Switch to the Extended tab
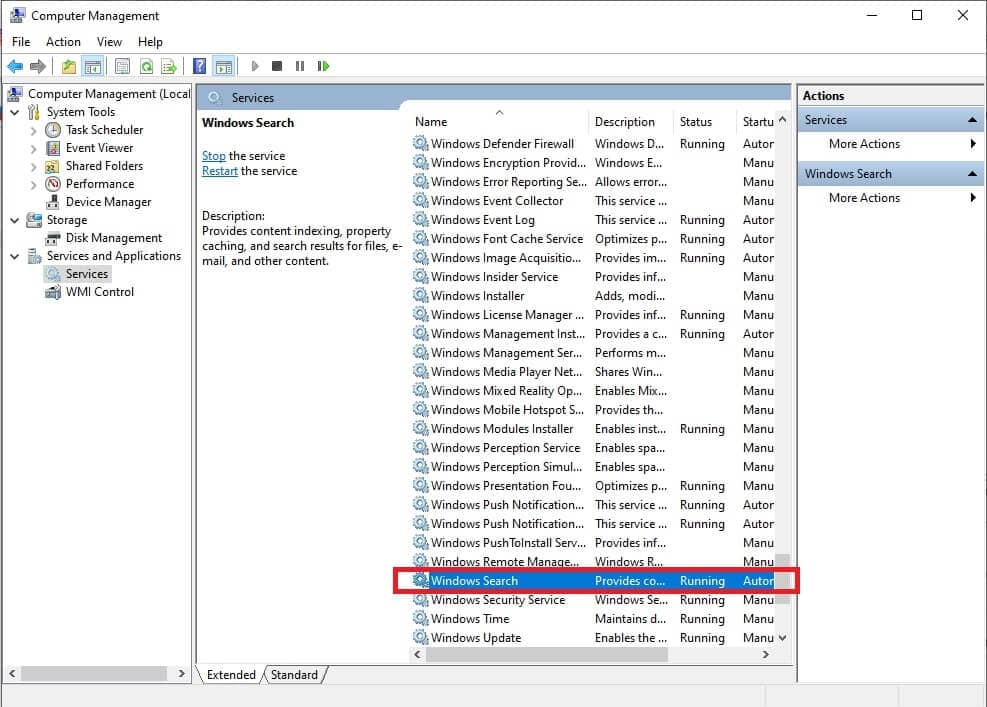The height and width of the screenshot is (707, 987). [231, 675]
